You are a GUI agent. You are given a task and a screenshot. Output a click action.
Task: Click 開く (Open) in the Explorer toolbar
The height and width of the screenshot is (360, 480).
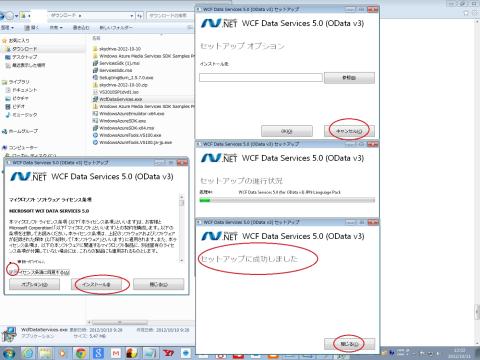coord(32,28)
